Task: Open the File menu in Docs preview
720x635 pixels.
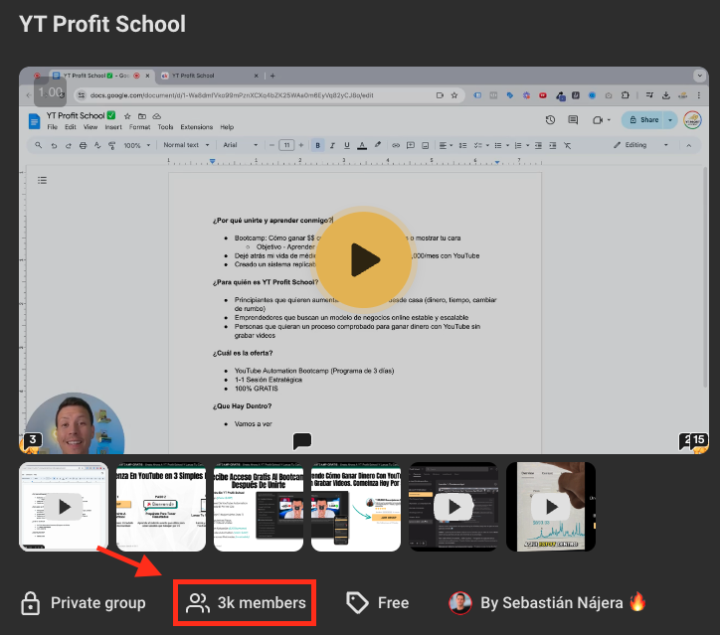Action: point(52,127)
